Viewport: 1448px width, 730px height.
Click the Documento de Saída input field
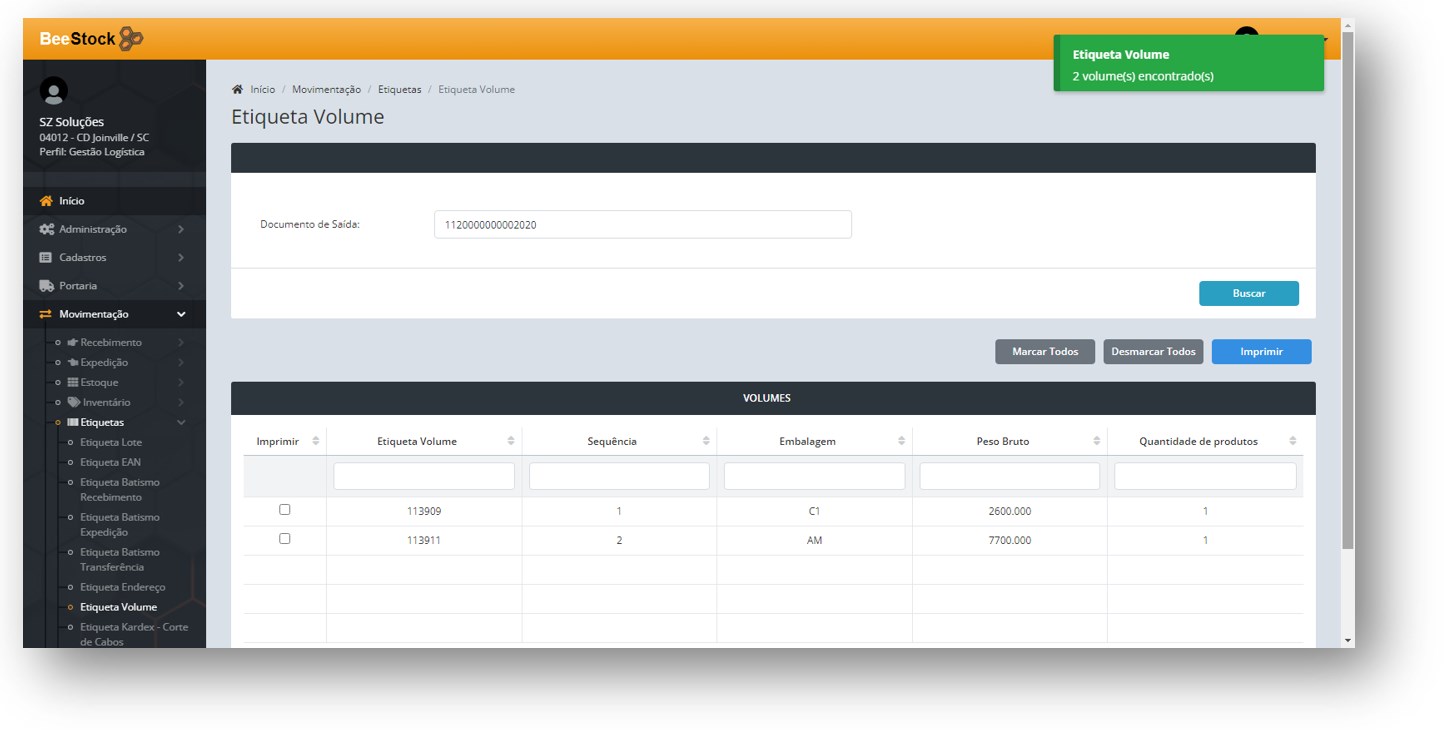pos(642,225)
